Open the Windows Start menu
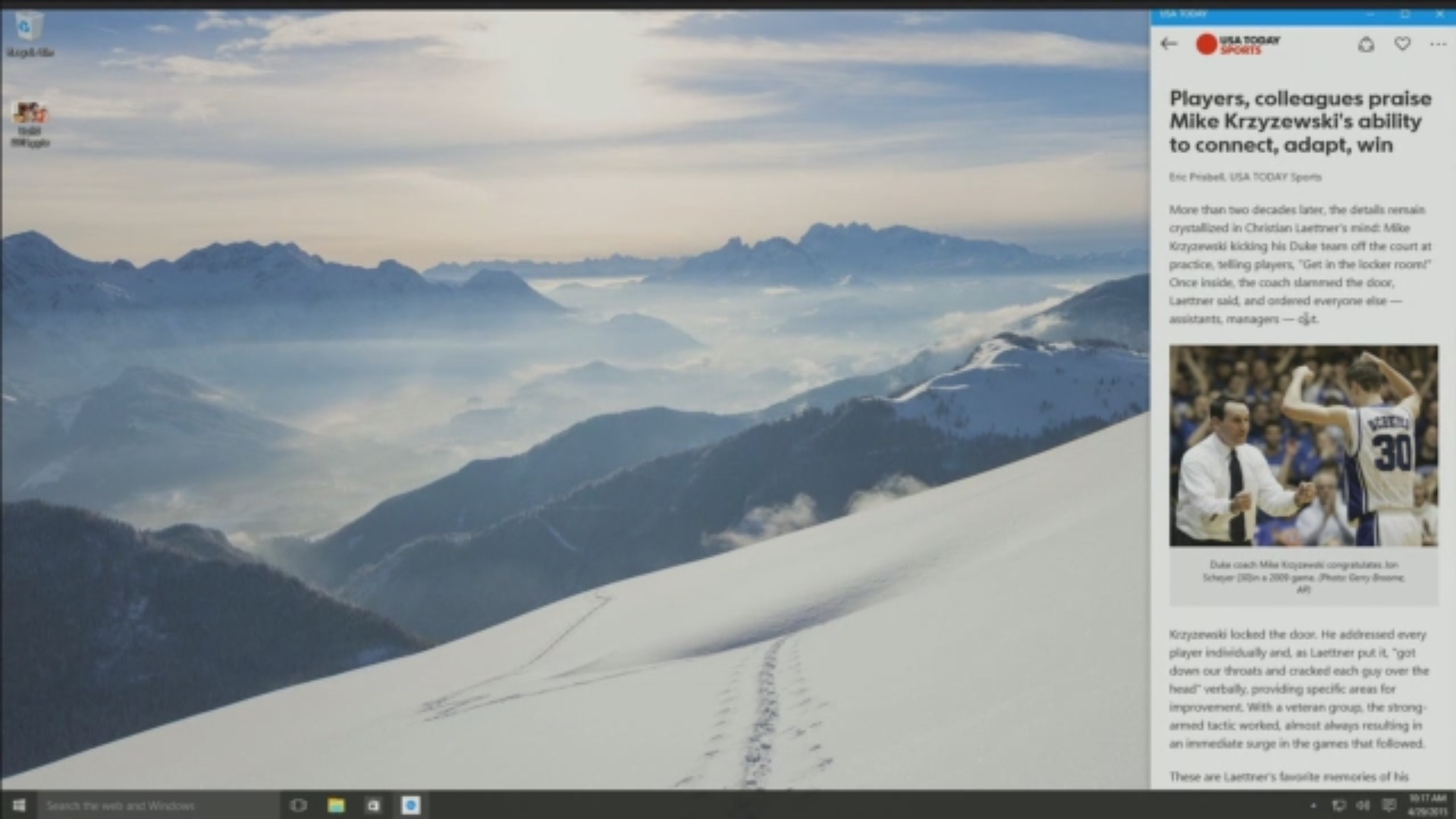Viewport: 1456px width, 819px height. 19,805
